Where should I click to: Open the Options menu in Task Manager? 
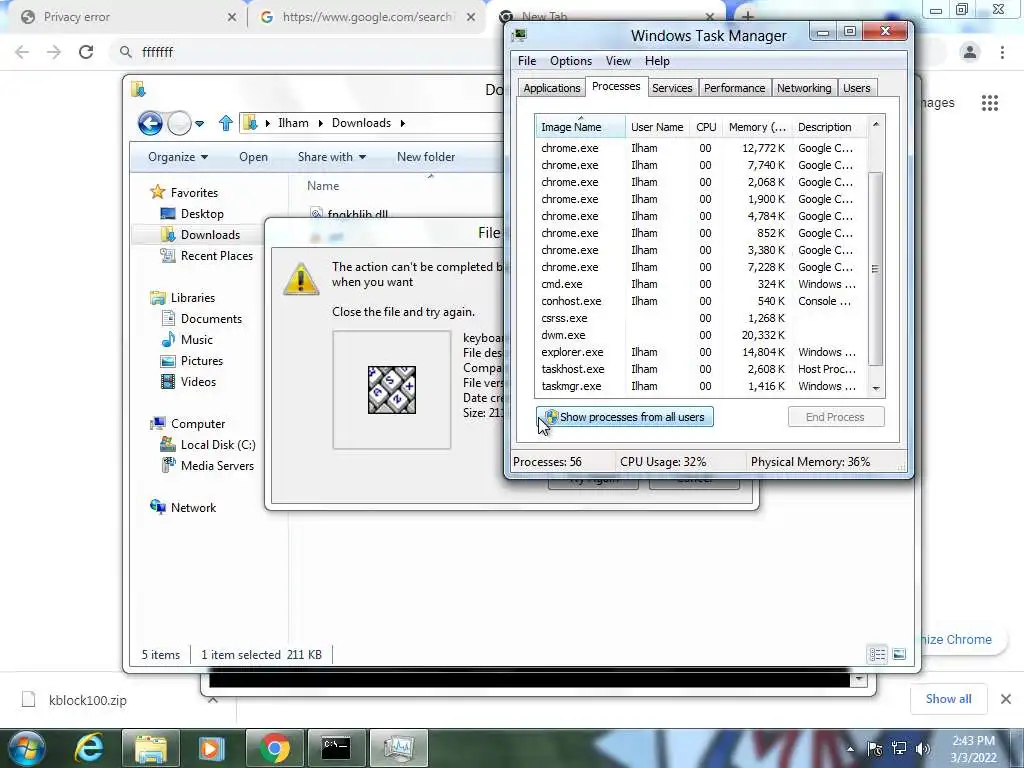pyautogui.click(x=571, y=61)
